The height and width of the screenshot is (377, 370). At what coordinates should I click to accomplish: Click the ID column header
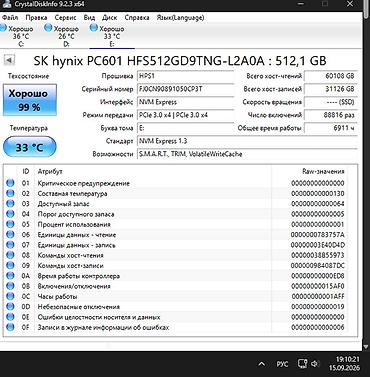click(26, 171)
